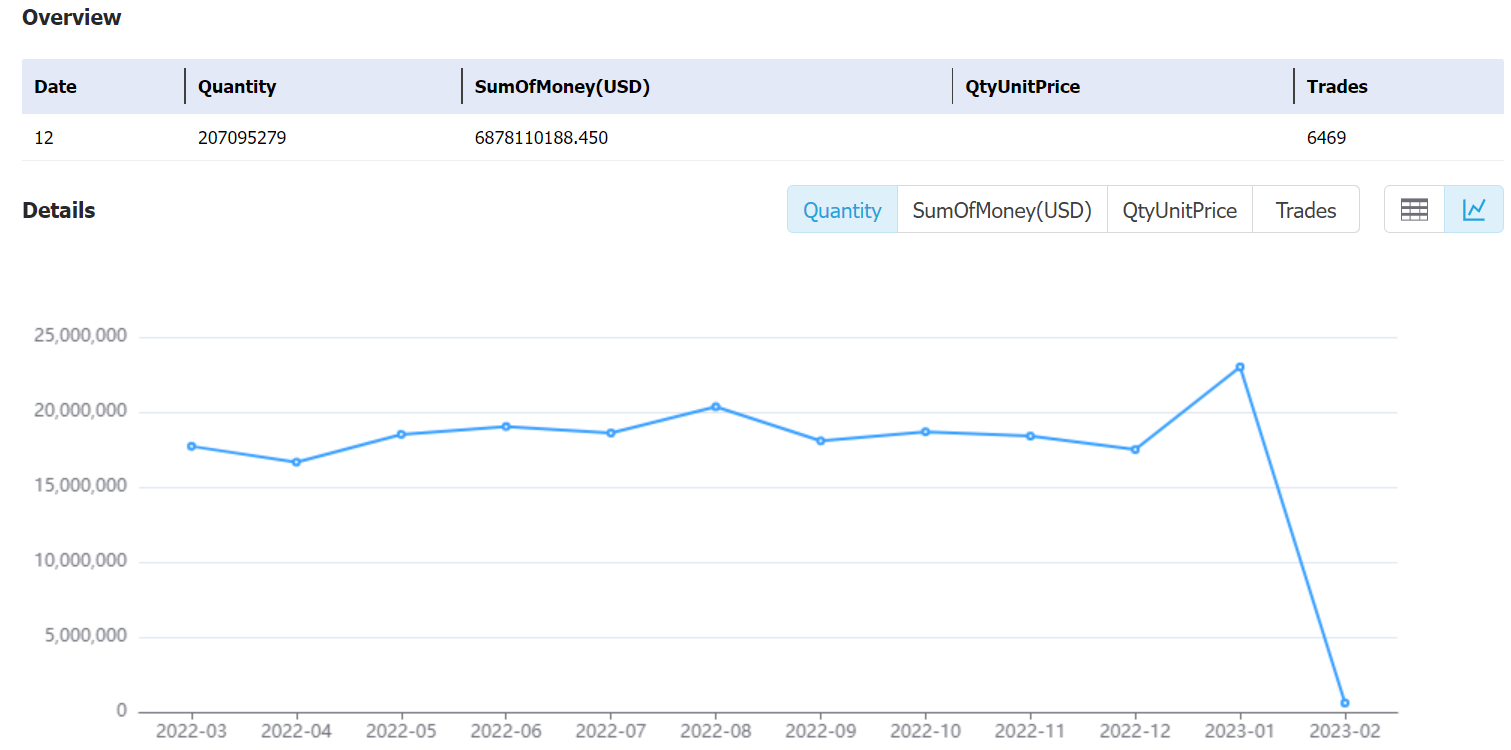Image resolution: width=1511 pixels, height=750 pixels.
Task: Click the SumOfMoney(USD) column header in overview
Action: 563,87
